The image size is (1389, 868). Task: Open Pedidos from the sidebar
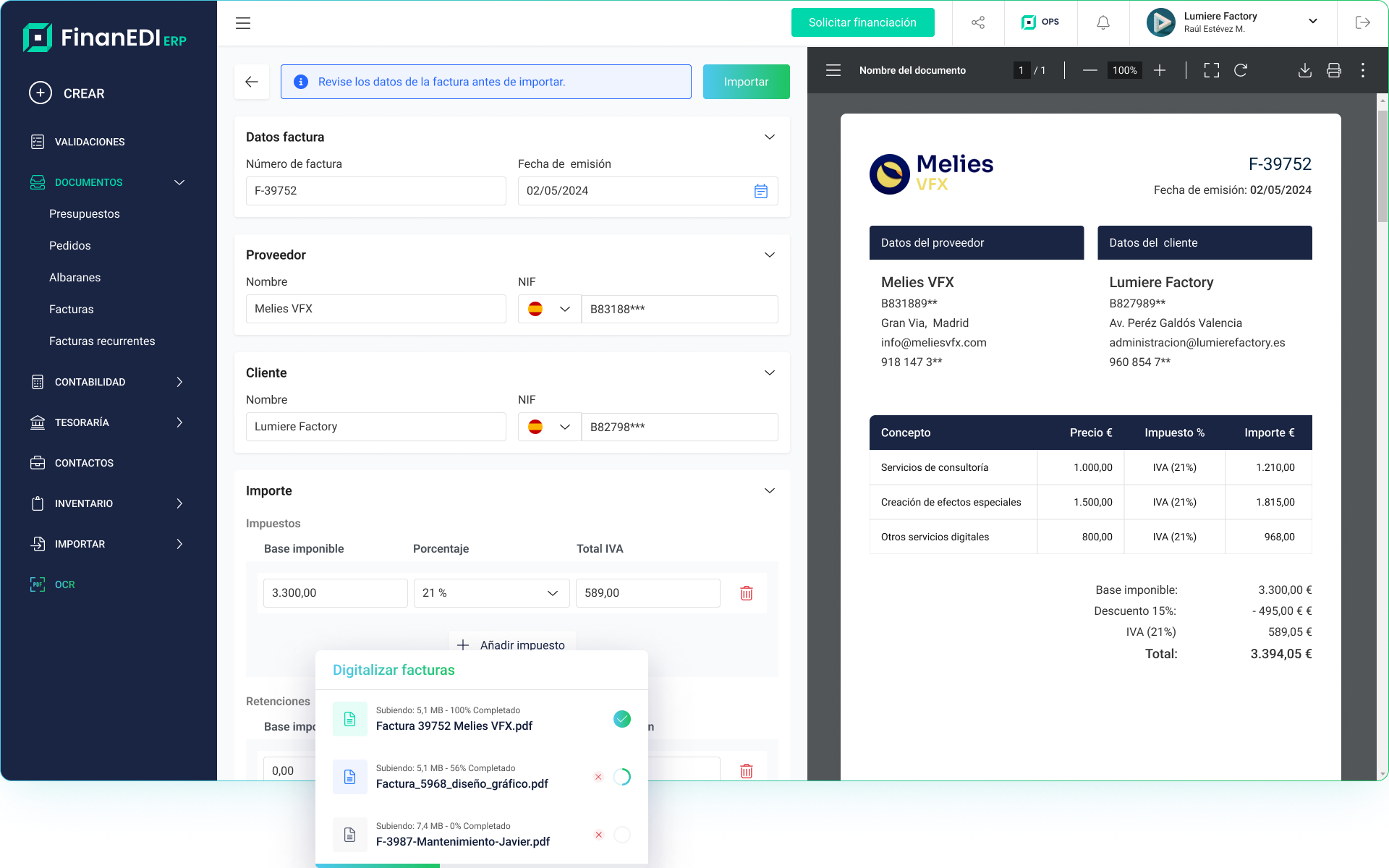click(x=70, y=245)
